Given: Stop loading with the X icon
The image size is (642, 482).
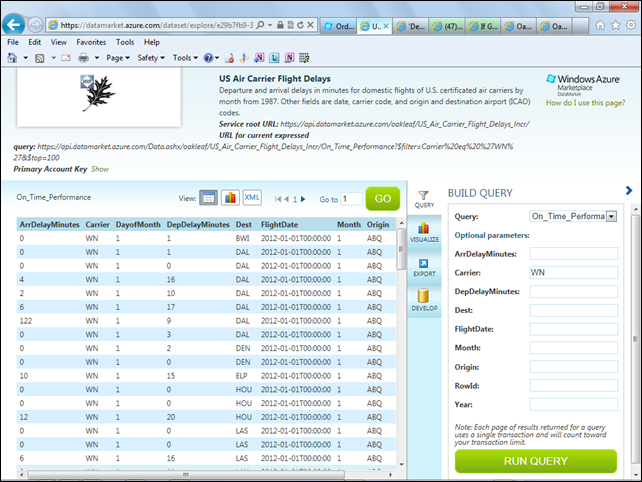Looking at the screenshot, I should (310, 25).
